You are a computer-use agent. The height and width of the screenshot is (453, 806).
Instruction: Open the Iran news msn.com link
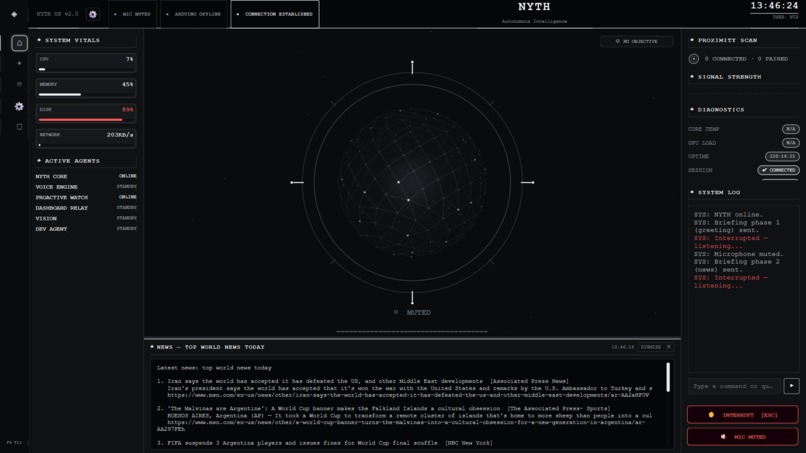click(408, 395)
